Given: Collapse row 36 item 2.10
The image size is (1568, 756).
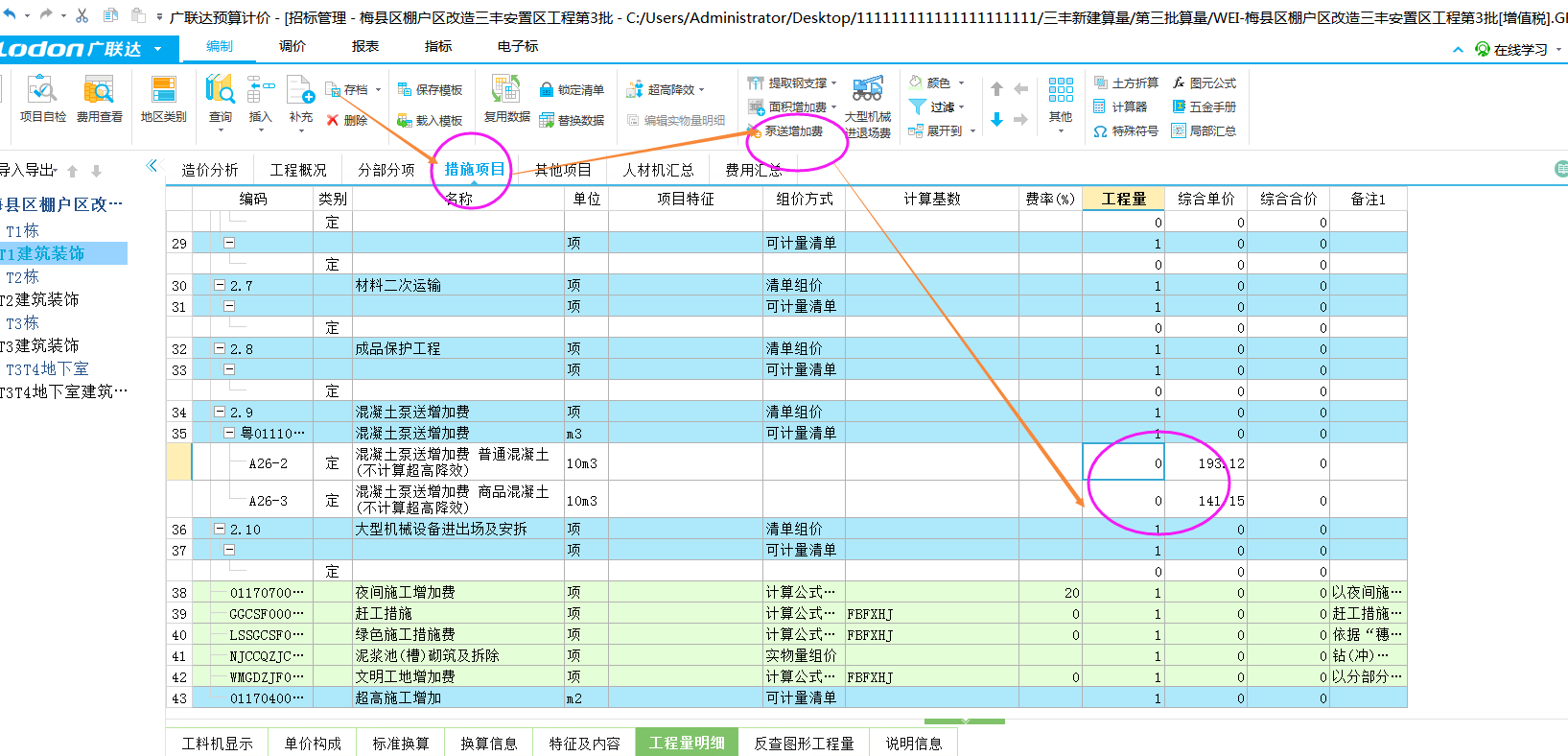Looking at the screenshot, I should coord(220,529).
